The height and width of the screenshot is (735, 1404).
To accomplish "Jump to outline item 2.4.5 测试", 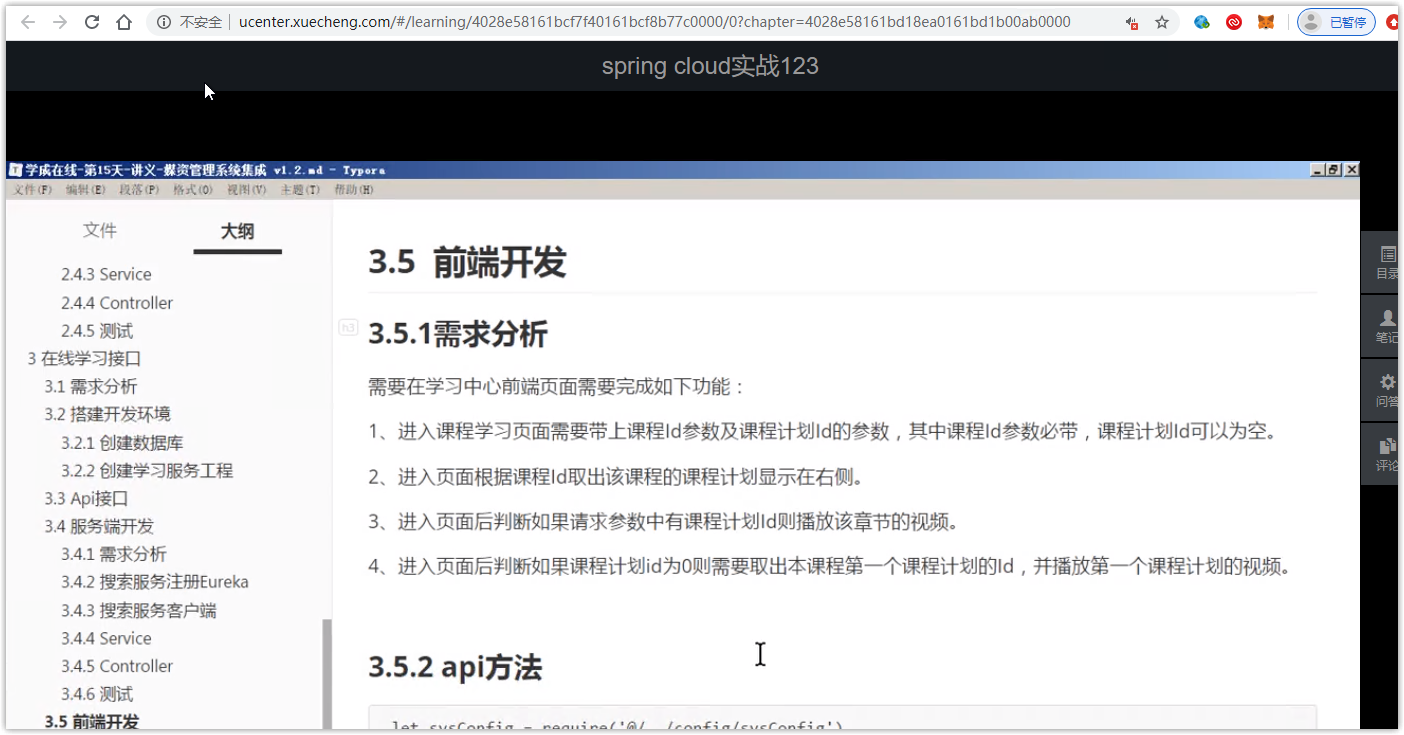I will coord(97,330).
